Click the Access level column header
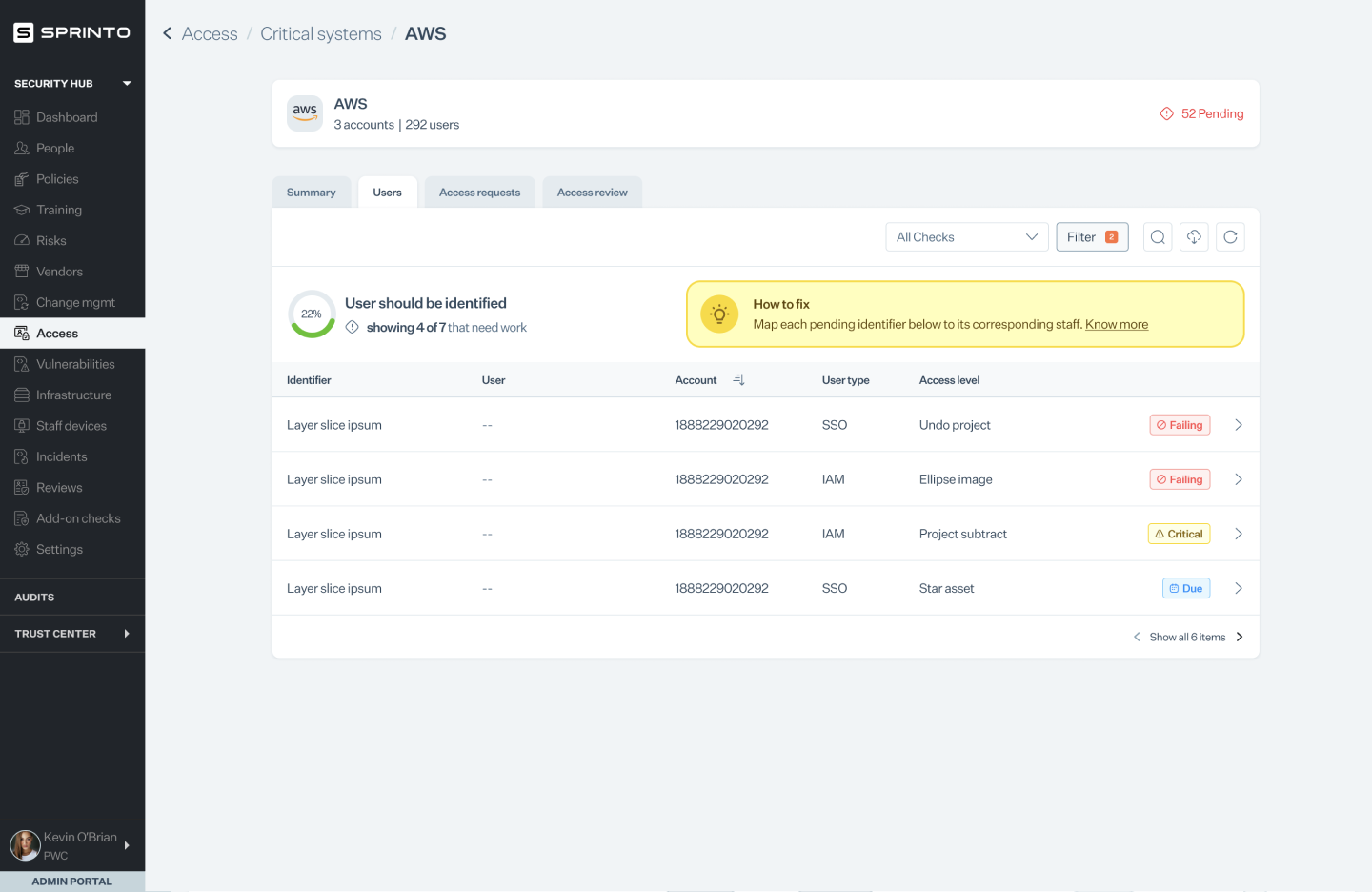The image size is (1372, 892). (x=949, y=380)
